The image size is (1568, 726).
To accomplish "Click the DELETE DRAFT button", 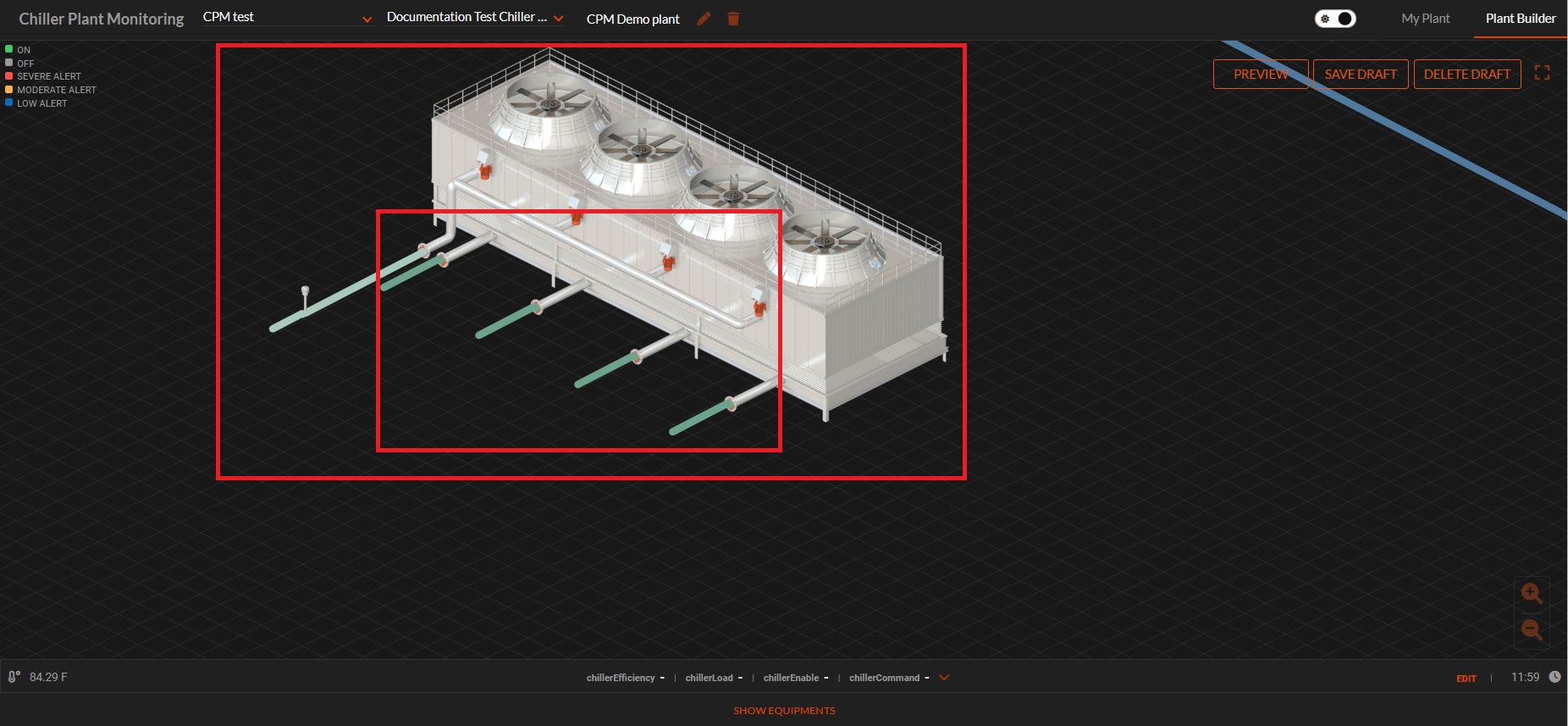I will 1467,75.
